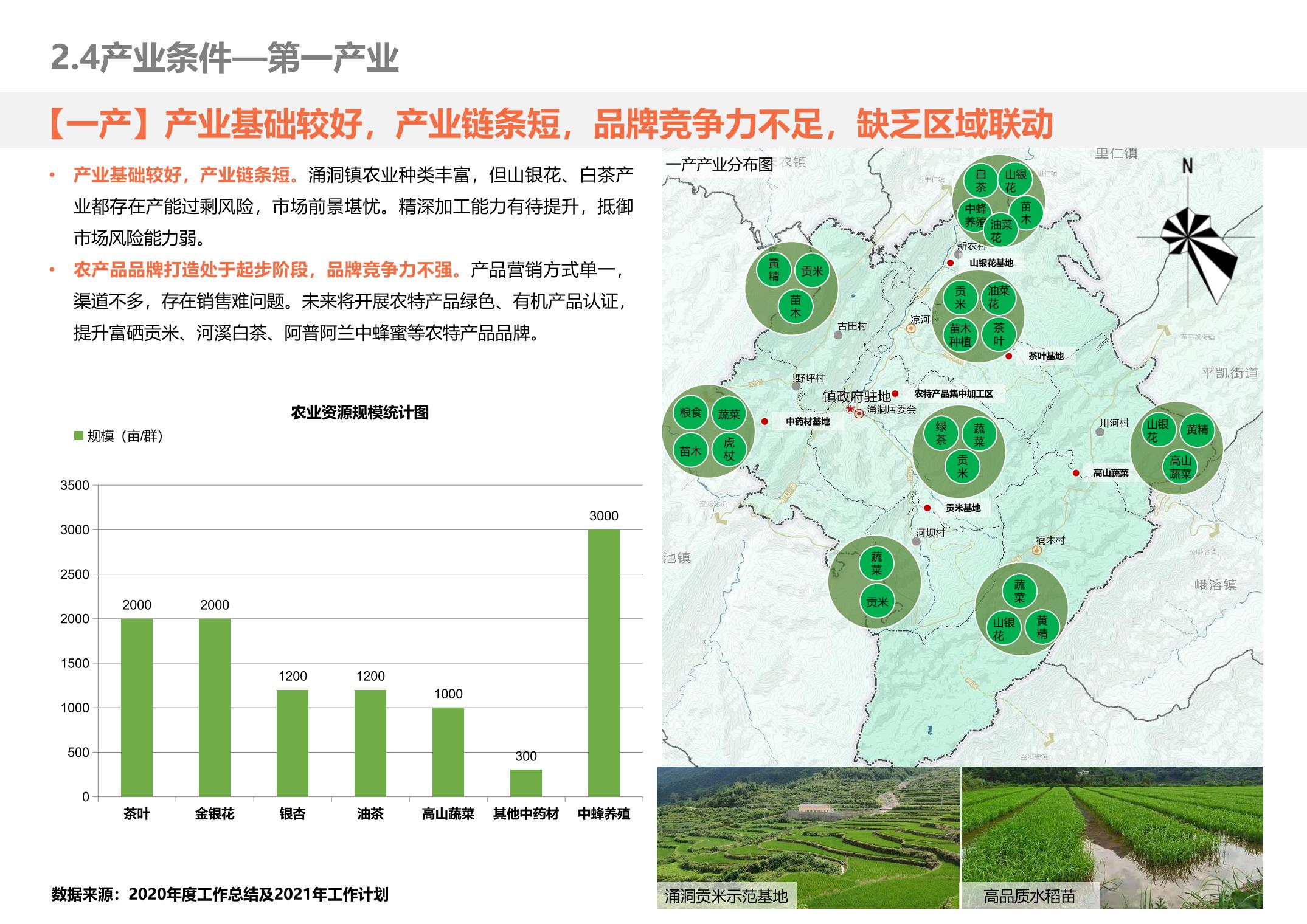Click the red dot beside 高山蔬菜 label
The width and height of the screenshot is (1307, 924).
[x=1076, y=473]
